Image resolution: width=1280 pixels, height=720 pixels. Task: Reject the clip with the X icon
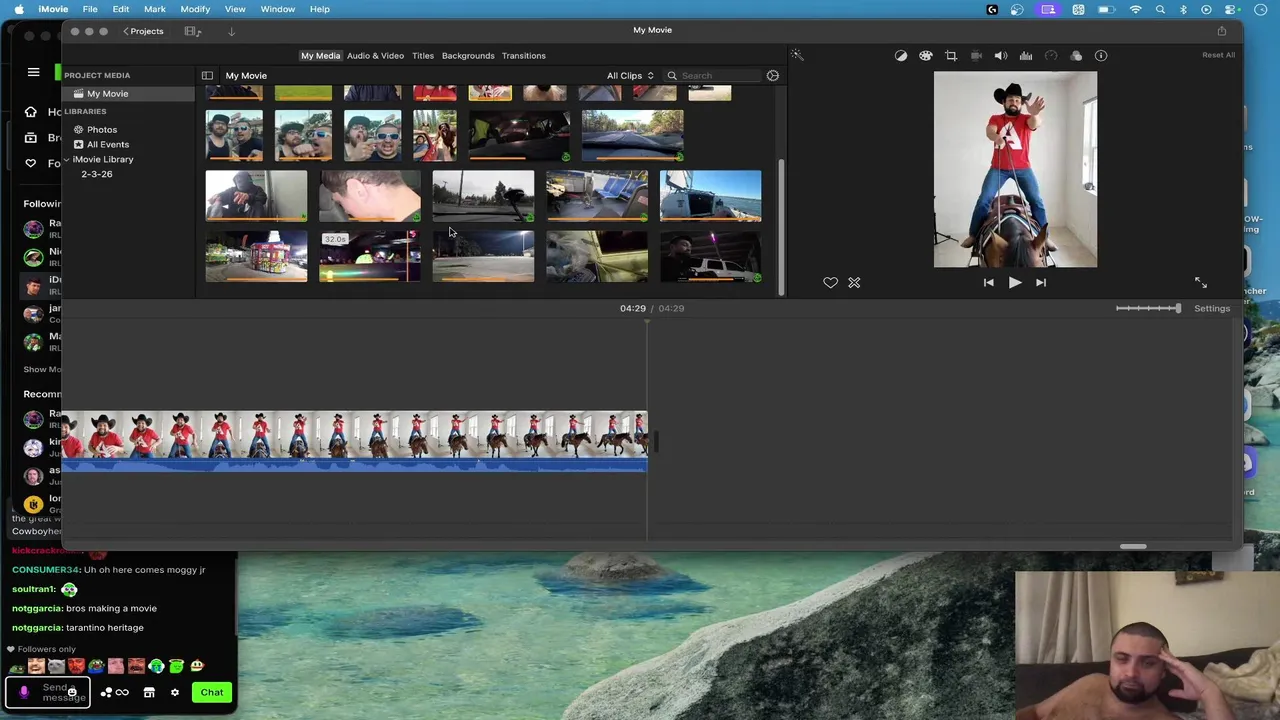click(x=854, y=283)
